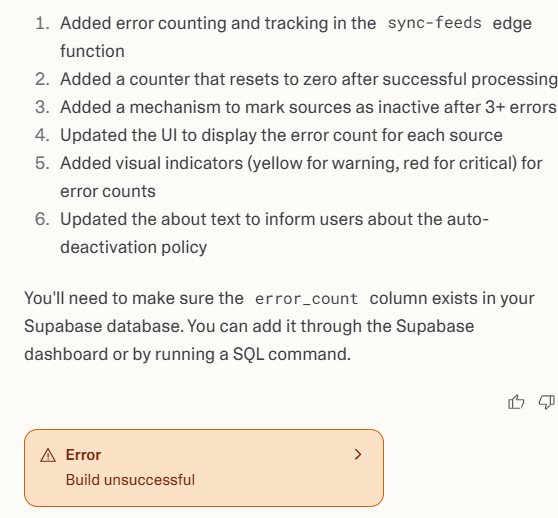Click the words 'Supabase database'
This screenshot has width=558, height=518.
coord(104,326)
